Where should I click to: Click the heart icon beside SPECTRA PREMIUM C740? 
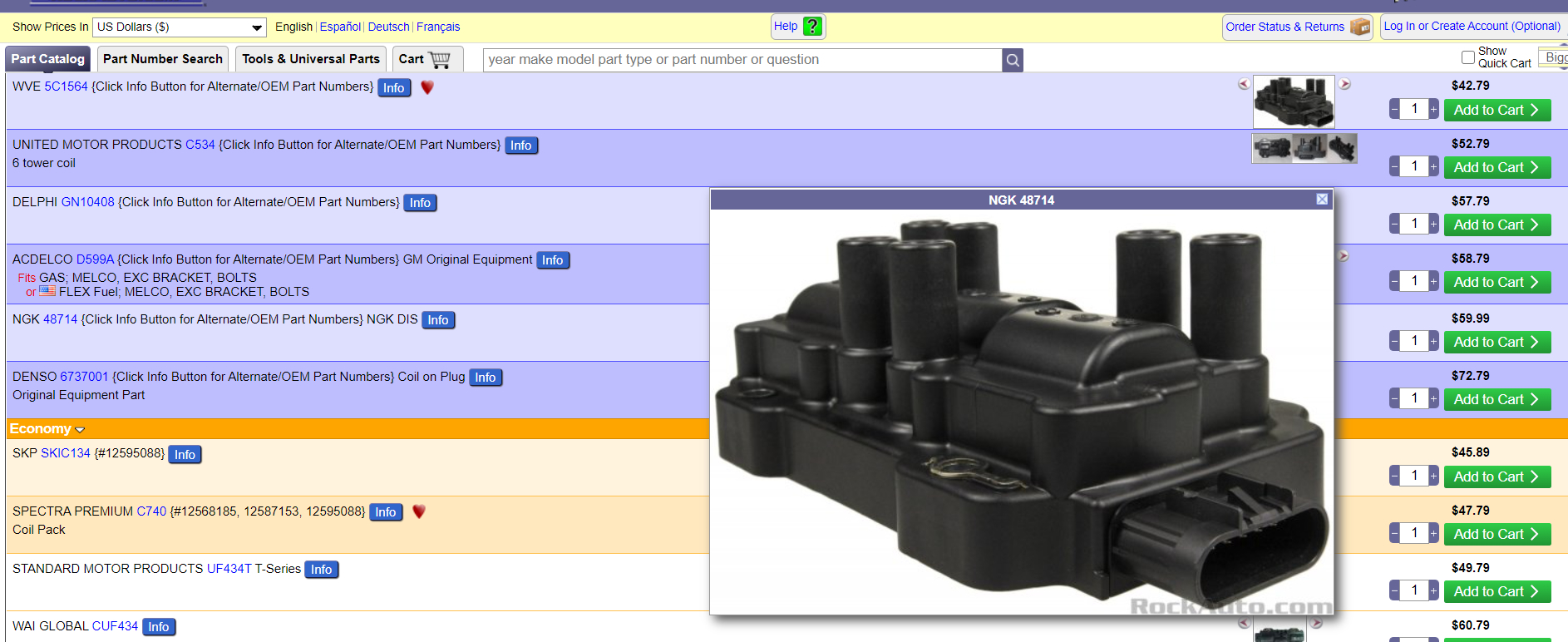419,512
